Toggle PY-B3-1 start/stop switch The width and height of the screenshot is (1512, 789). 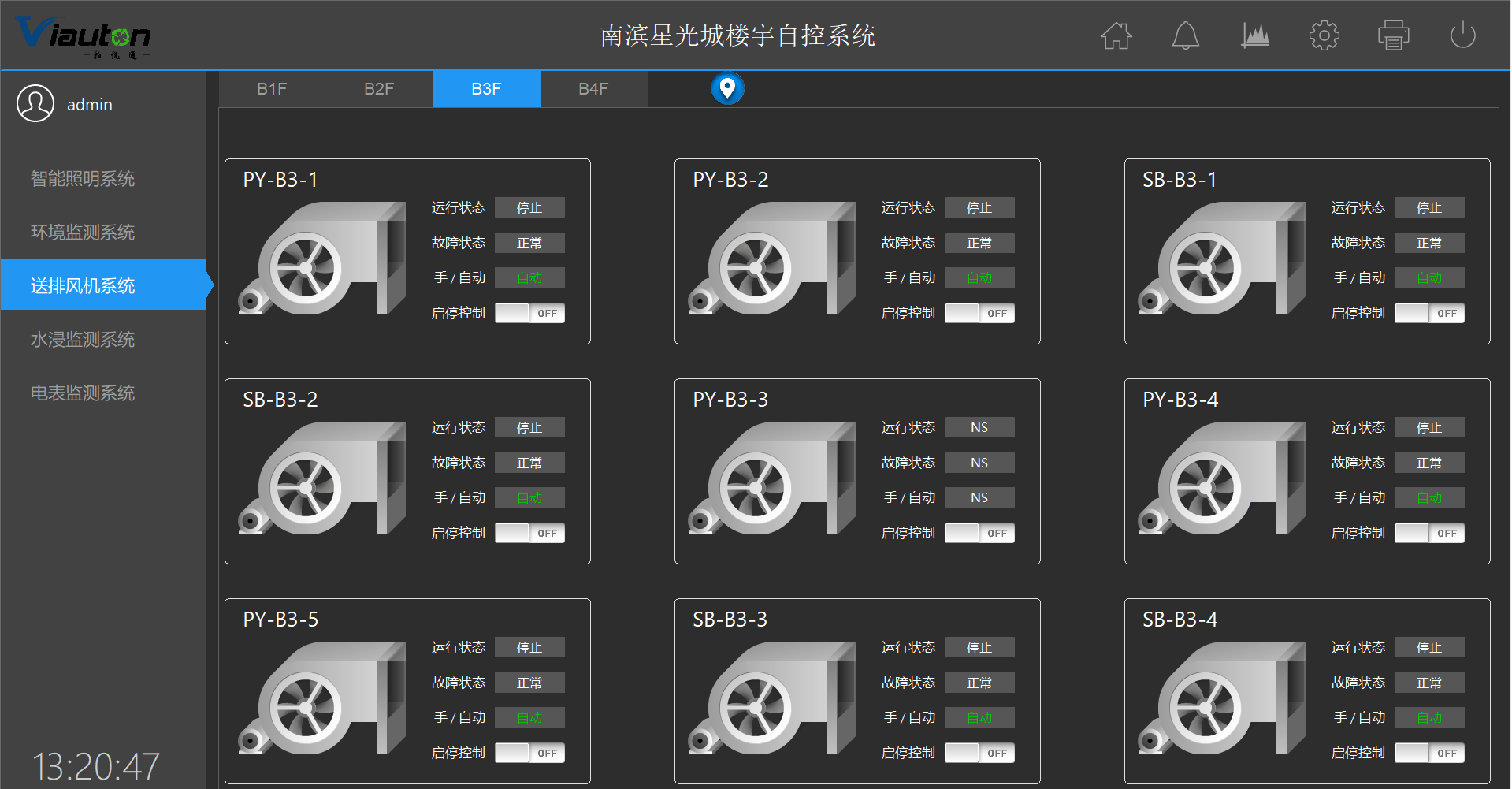pyautogui.click(x=529, y=313)
